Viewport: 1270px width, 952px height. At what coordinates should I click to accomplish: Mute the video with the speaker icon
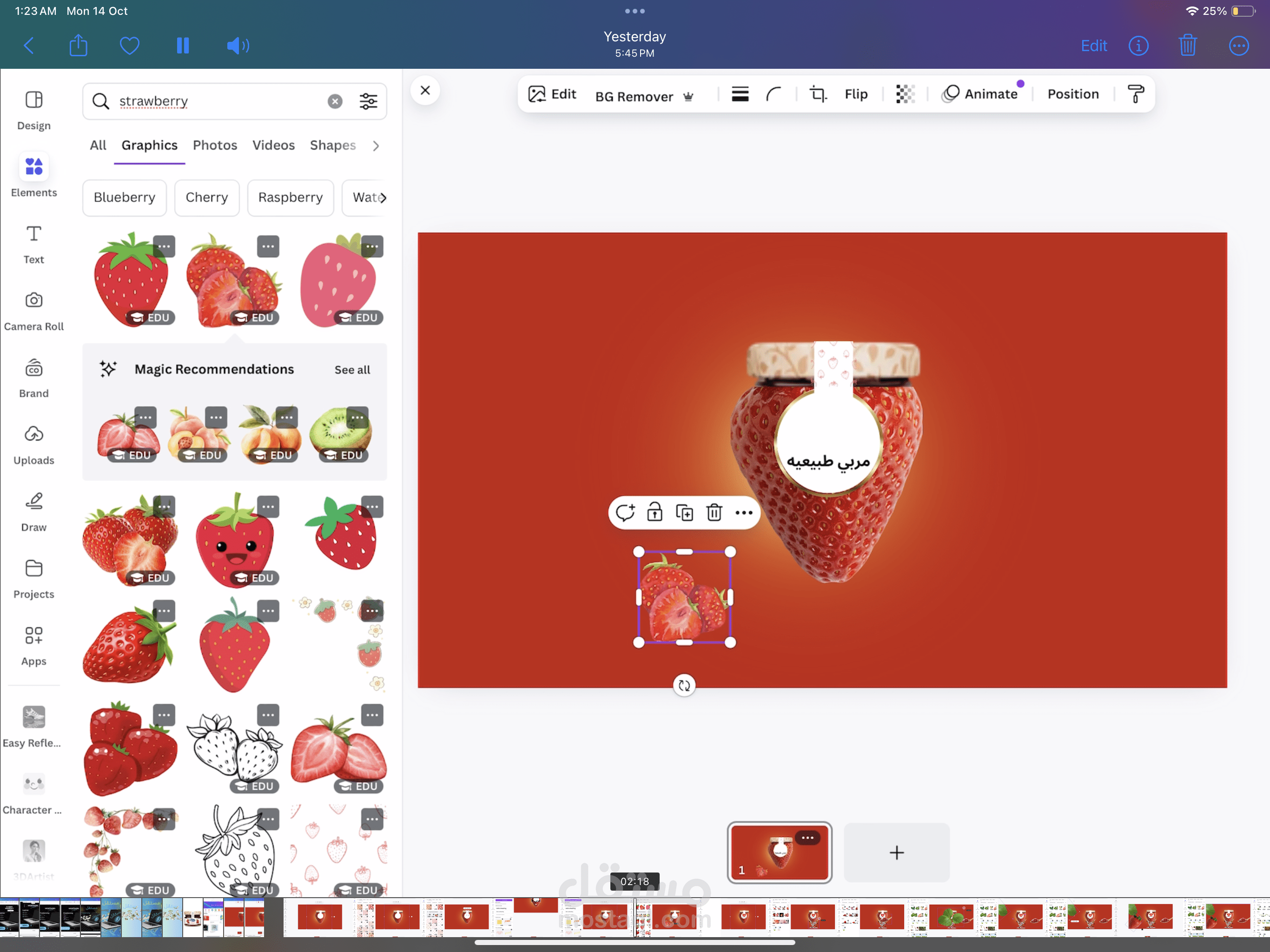(237, 46)
